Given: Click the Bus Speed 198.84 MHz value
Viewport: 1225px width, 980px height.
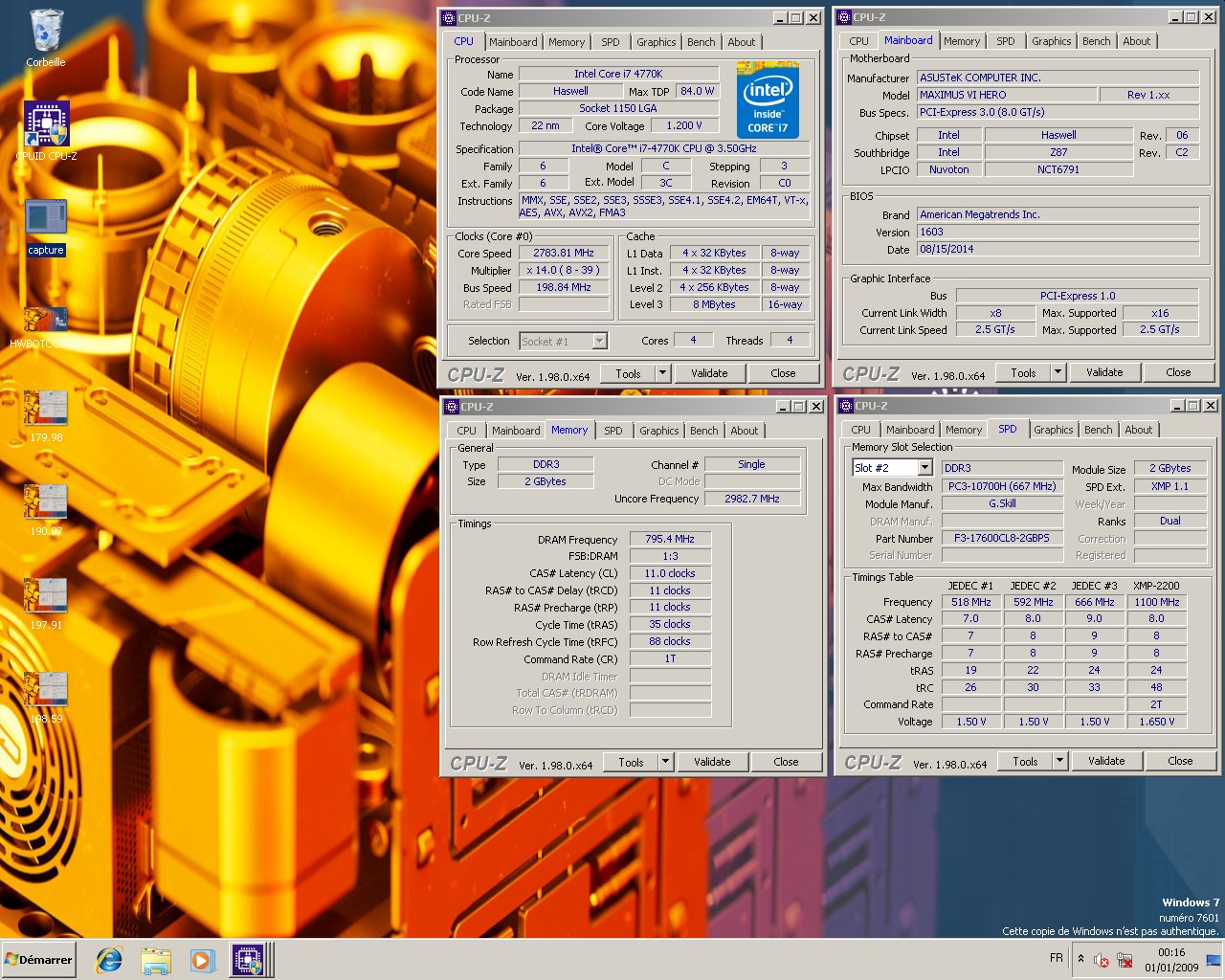Looking at the screenshot, I should (564, 287).
